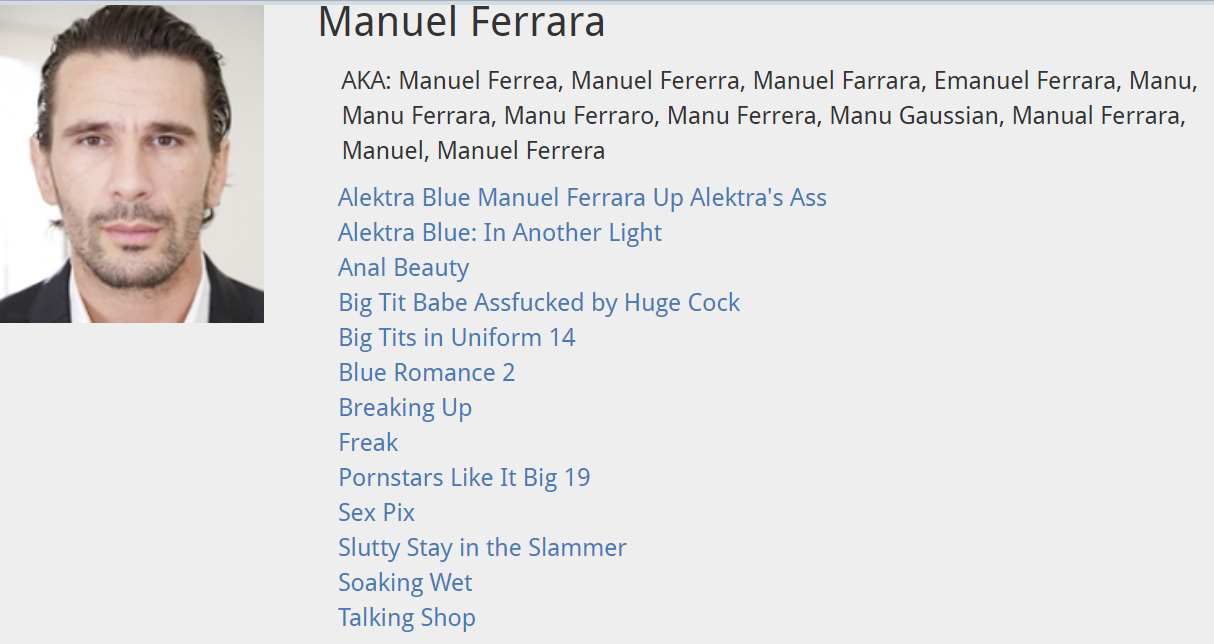This screenshot has width=1214, height=644.
Task: Go to the "Soaking Wet" title
Action: point(405,583)
